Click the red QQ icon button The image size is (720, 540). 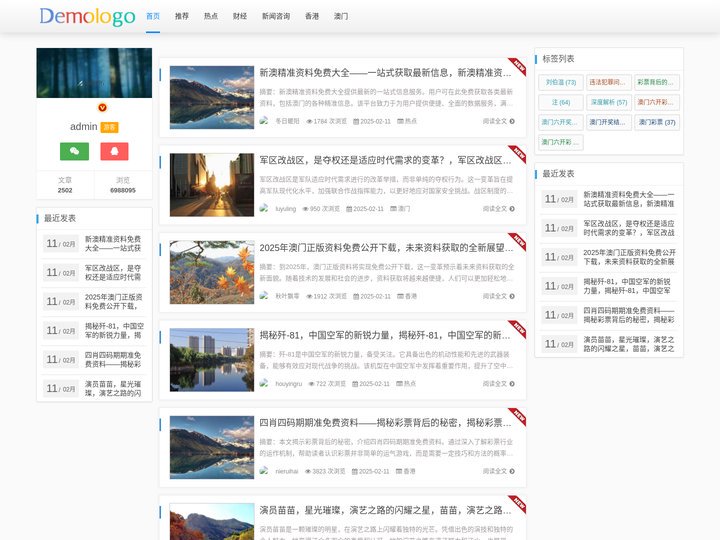tap(114, 151)
